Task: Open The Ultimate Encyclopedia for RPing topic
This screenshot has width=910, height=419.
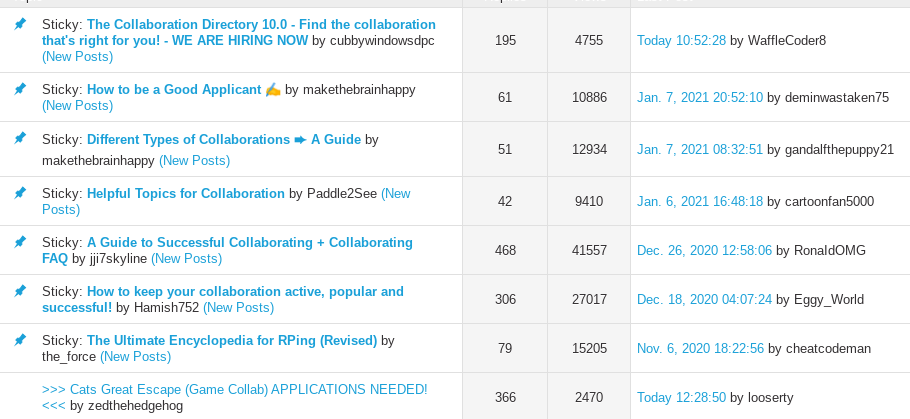Action: (232, 340)
